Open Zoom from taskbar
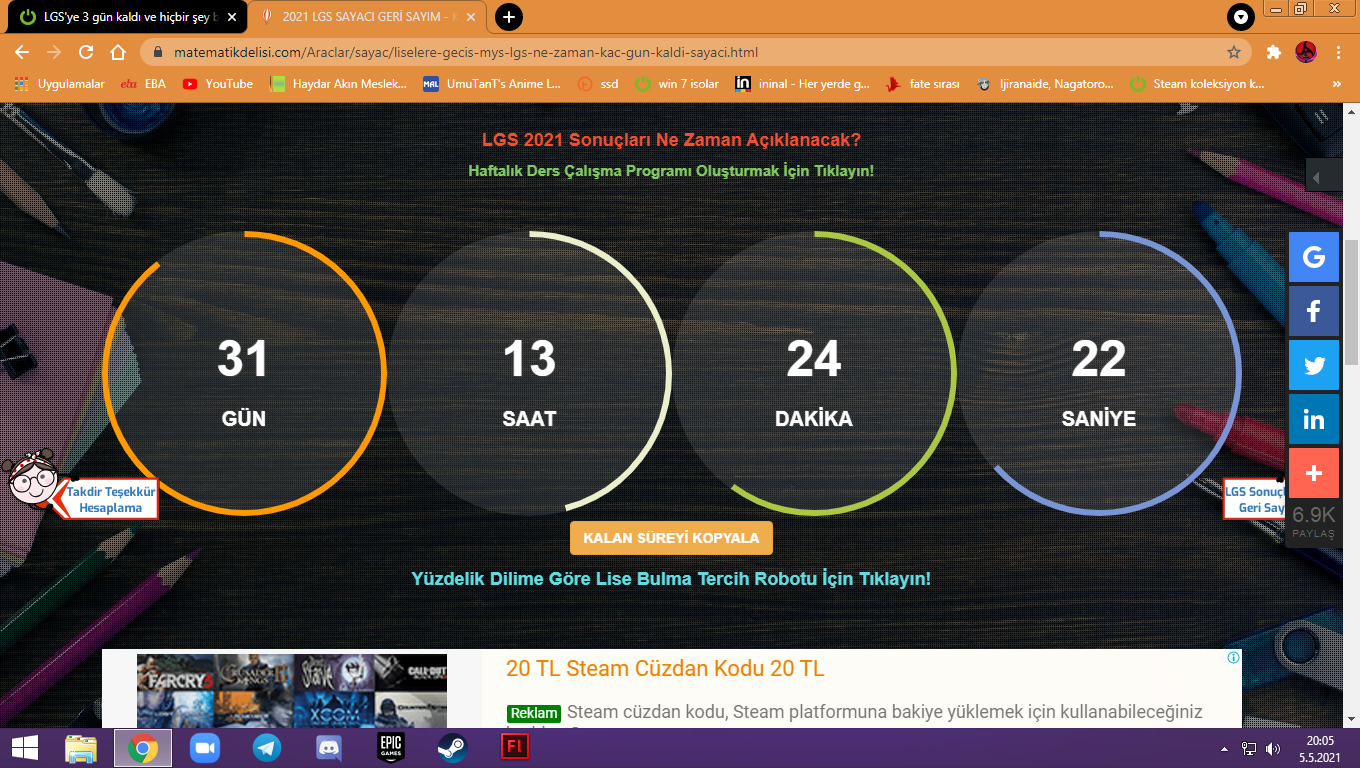The width and height of the screenshot is (1360, 768). pyautogui.click(x=205, y=747)
